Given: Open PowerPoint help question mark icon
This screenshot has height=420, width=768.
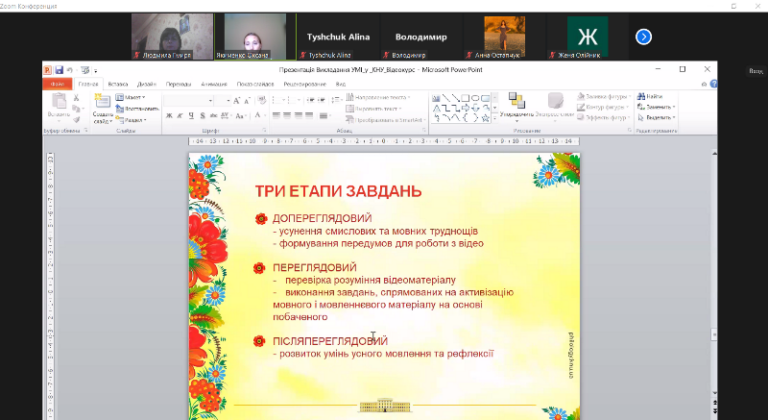Looking at the screenshot, I should (710, 85).
